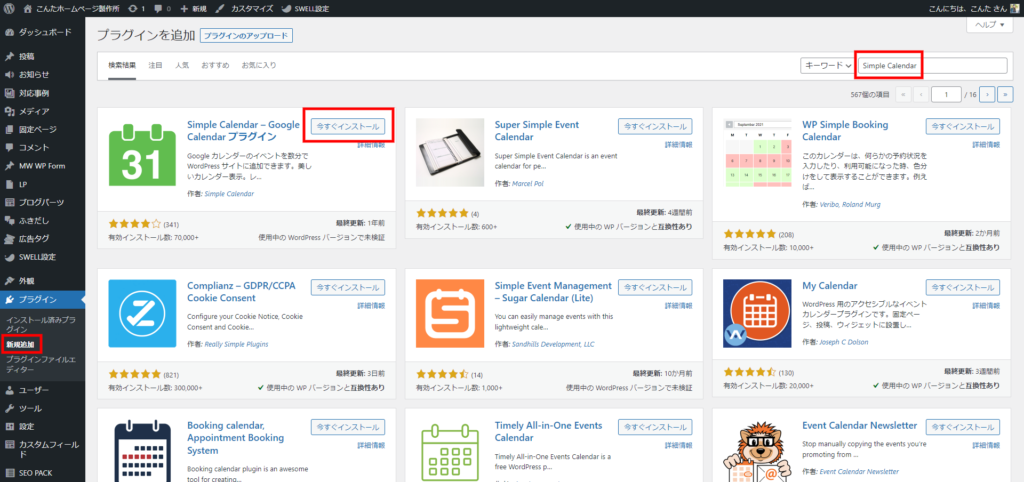
Task: Open プラグインファイルエディター submenu
Action: (x=40, y=364)
